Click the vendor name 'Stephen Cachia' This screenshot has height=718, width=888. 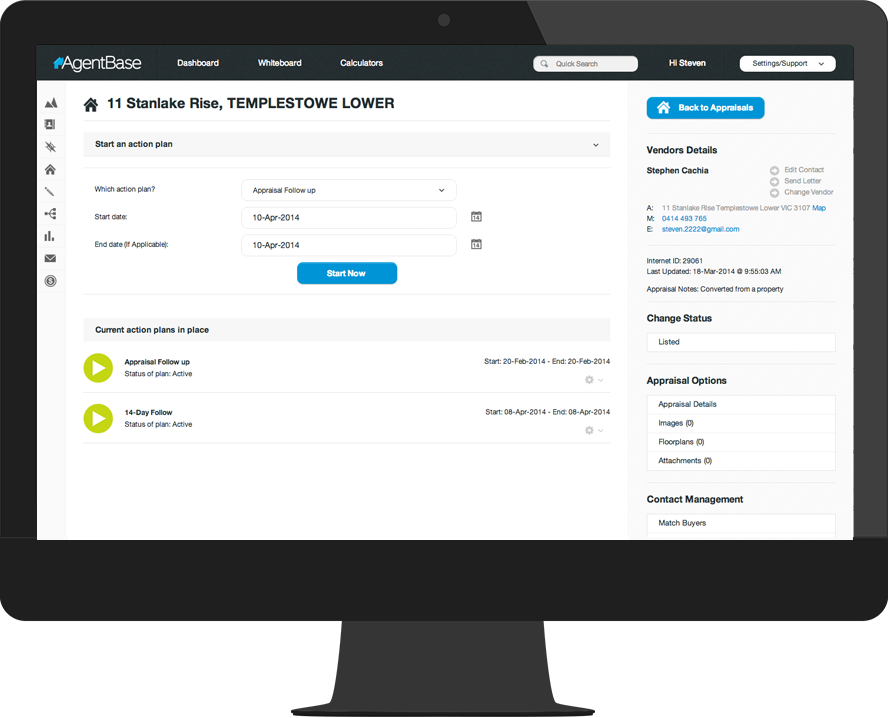click(x=677, y=170)
